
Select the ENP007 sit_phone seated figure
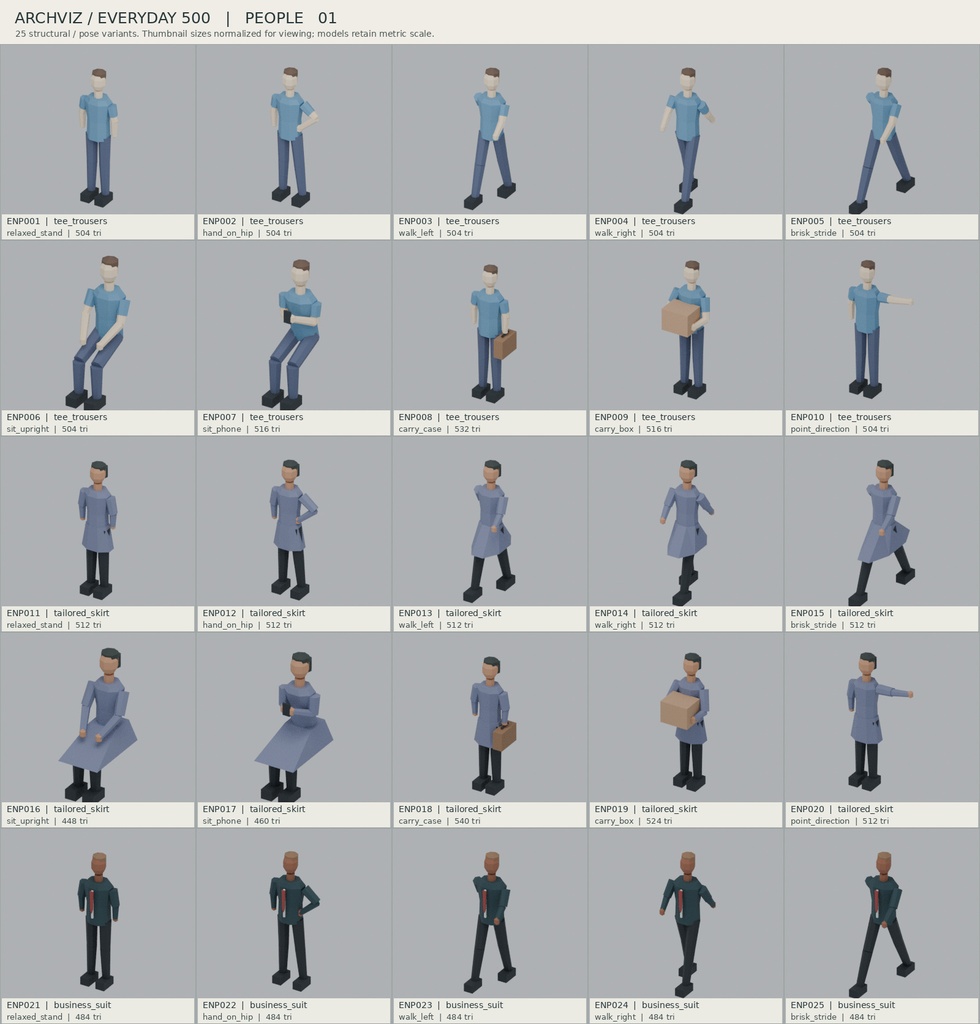pyautogui.click(x=291, y=334)
